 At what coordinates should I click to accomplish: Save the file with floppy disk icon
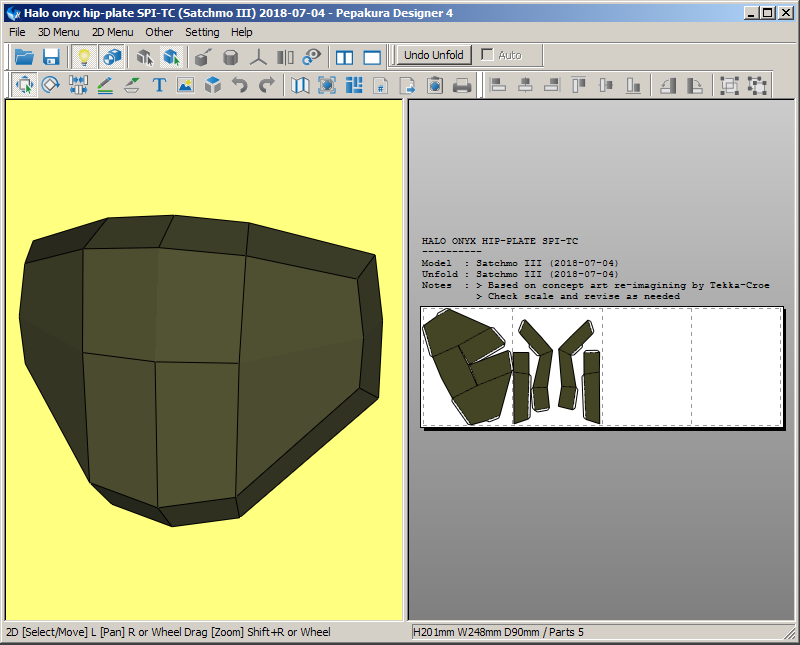[x=51, y=57]
